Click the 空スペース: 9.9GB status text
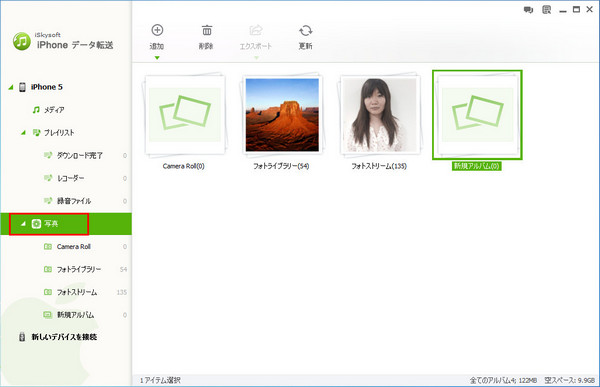The width and height of the screenshot is (600, 387). tap(570, 380)
